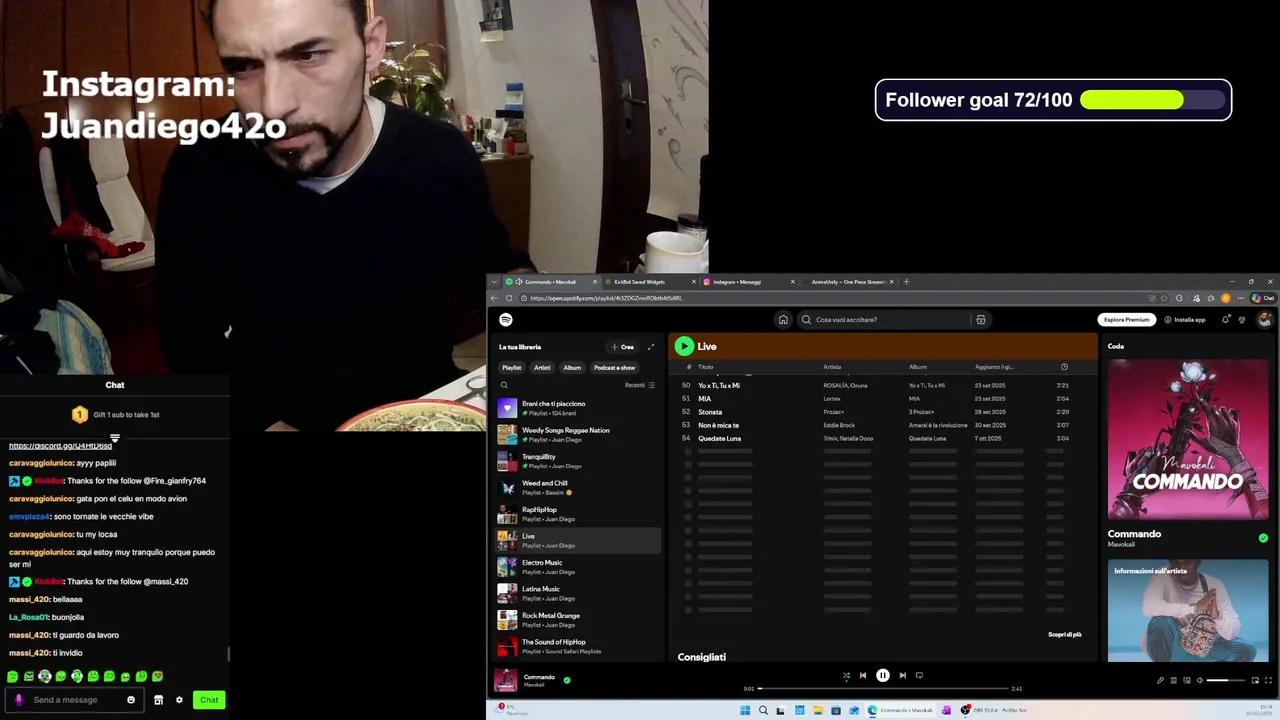Viewport: 1280px width, 720px height.
Task: Filter the library by Podcast e show
Action: 615,367
